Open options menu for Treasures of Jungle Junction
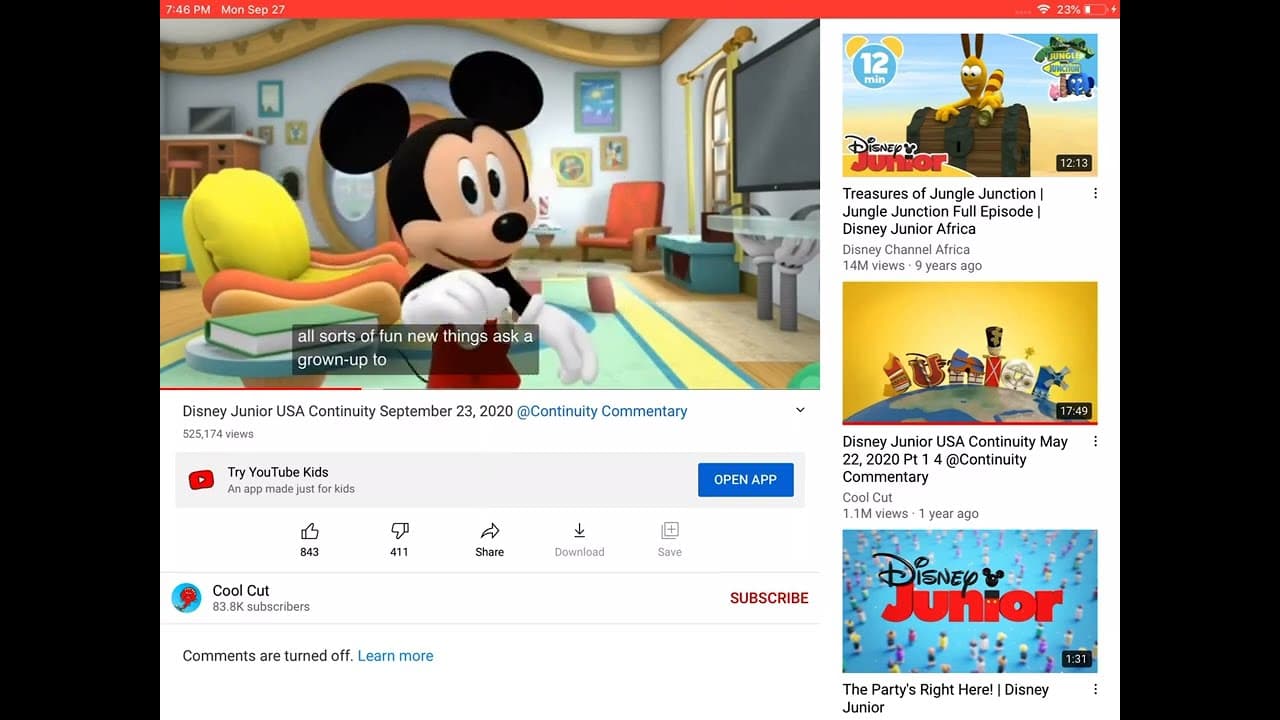This screenshot has width=1280, height=720. click(1095, 193)
